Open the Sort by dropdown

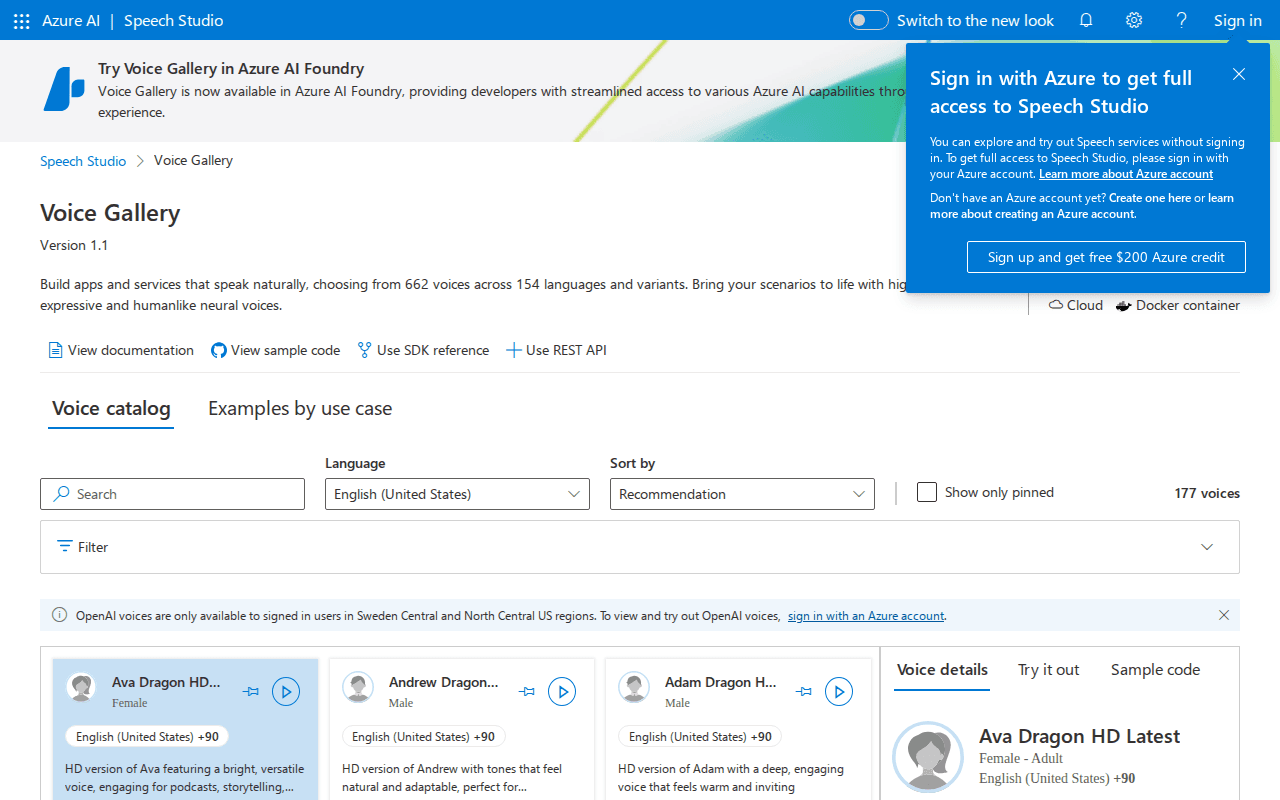pos(742,494)
